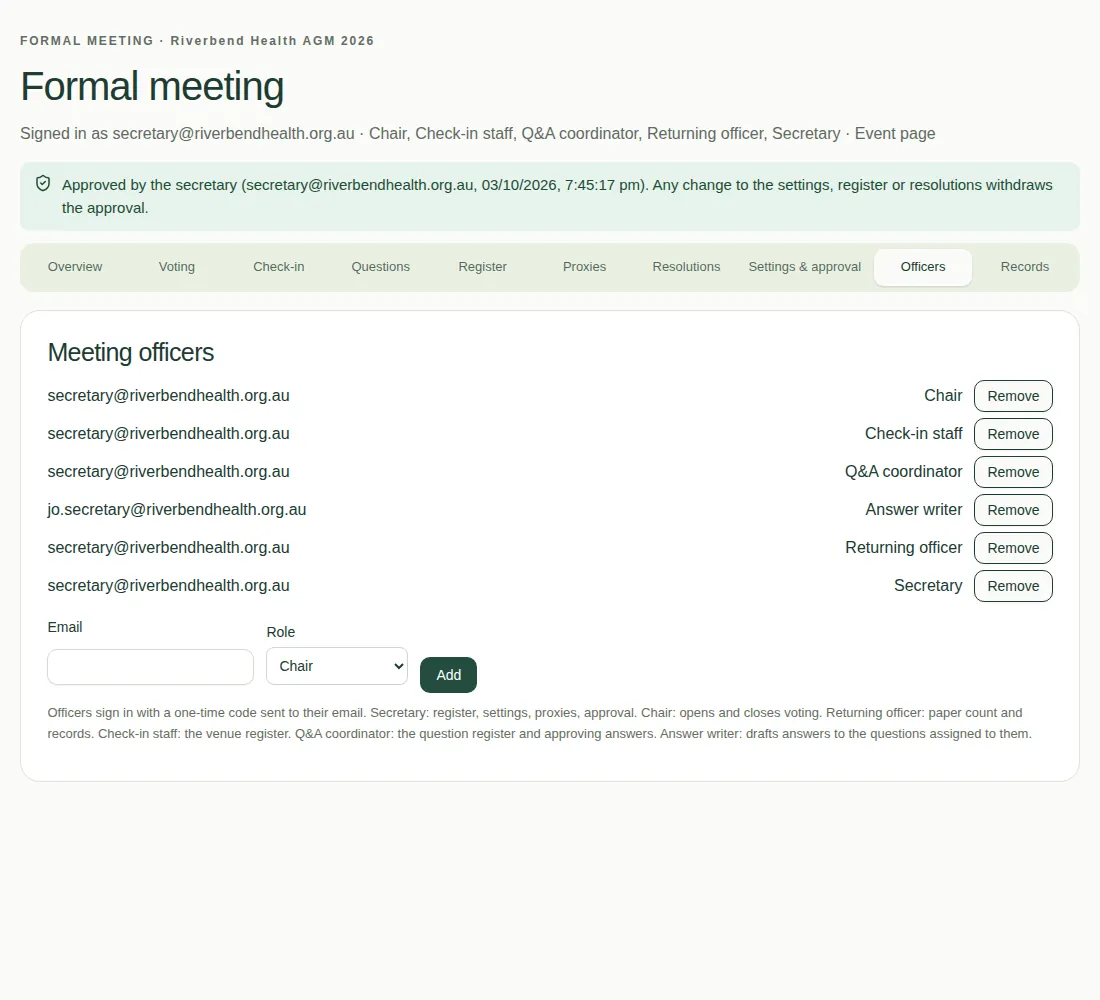Remove the Chair officer
Viewport: 1100px width, 1000px height.
(x=1013, y=396)
